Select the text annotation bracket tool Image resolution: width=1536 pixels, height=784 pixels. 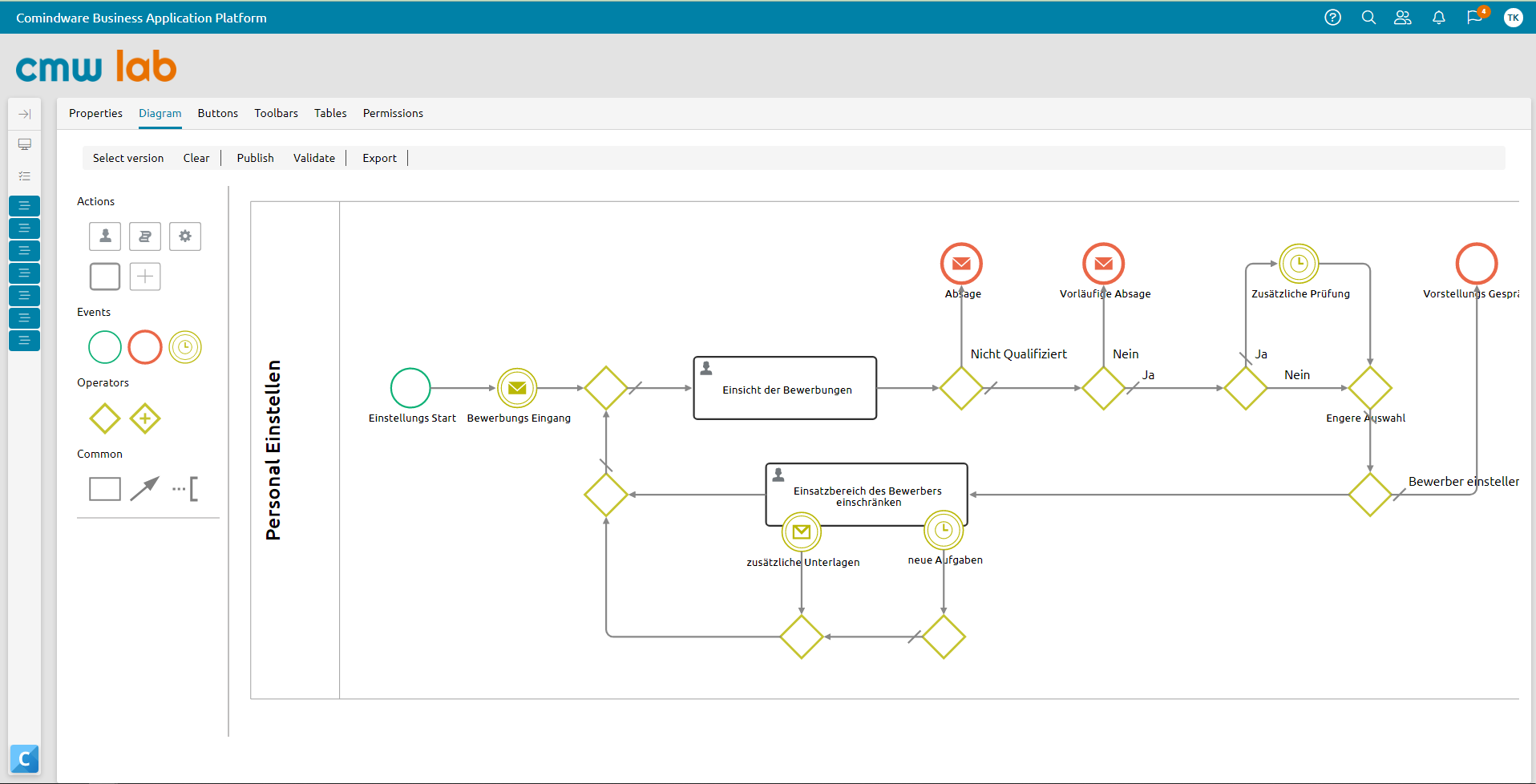[185, 488]
